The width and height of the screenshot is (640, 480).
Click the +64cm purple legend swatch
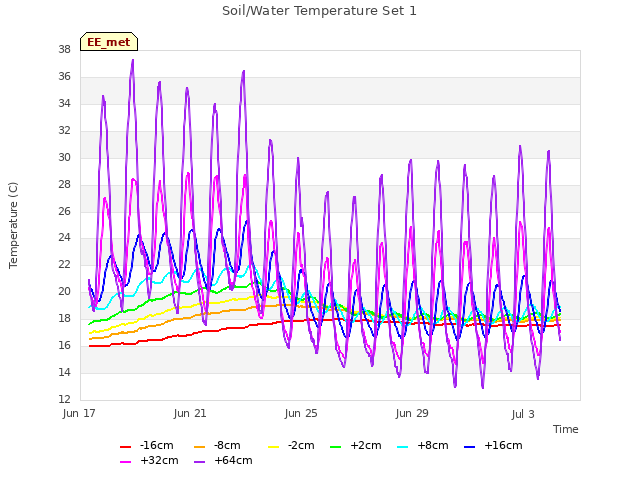[x=199, y=462]
